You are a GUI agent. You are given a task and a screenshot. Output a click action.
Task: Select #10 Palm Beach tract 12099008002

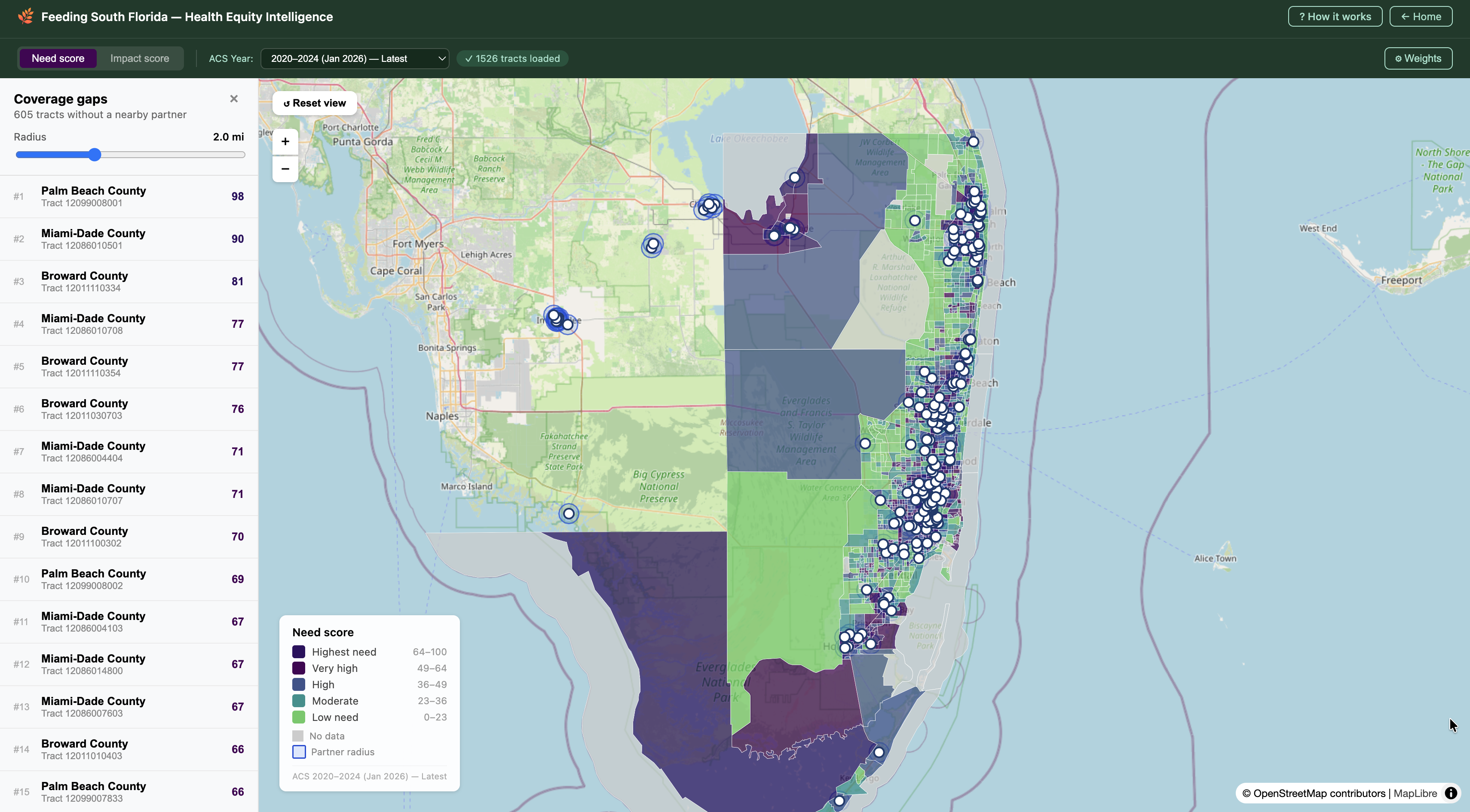[129, 579]
